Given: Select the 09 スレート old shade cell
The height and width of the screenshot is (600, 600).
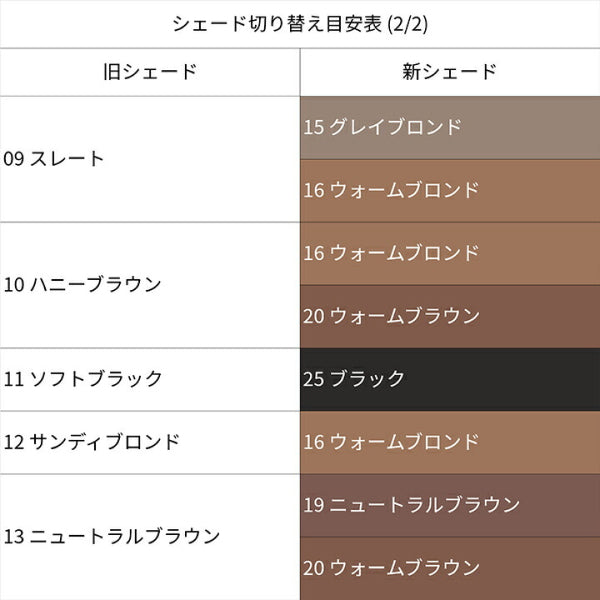Looking at the screenshot, I should 149,159.
